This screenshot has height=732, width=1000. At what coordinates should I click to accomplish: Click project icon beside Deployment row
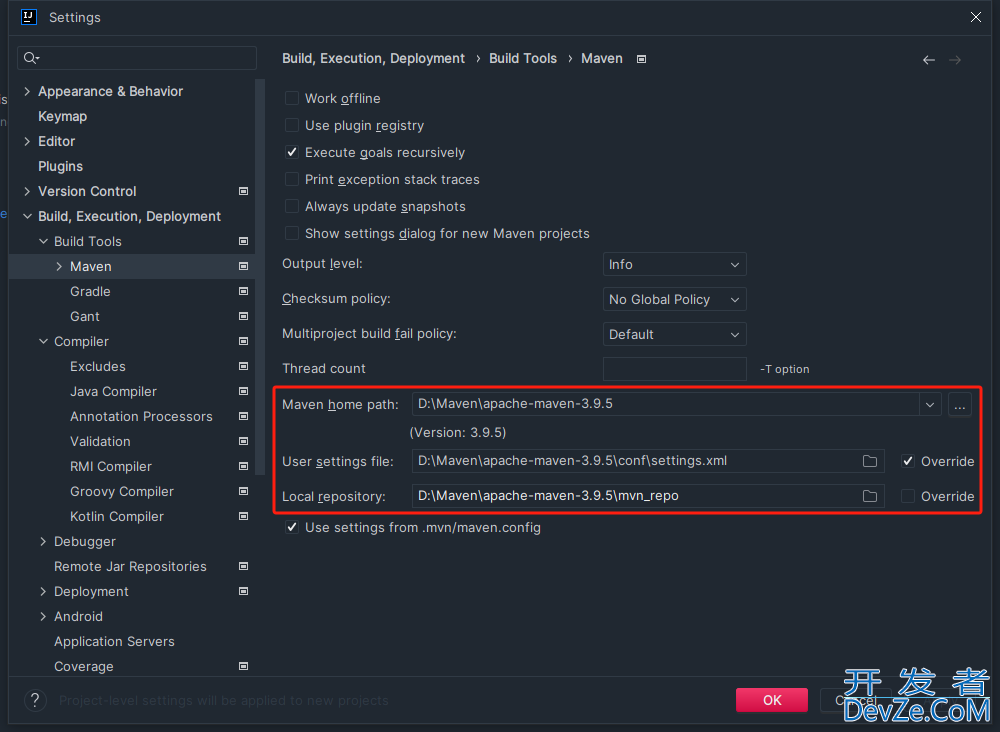coord(243,591)
